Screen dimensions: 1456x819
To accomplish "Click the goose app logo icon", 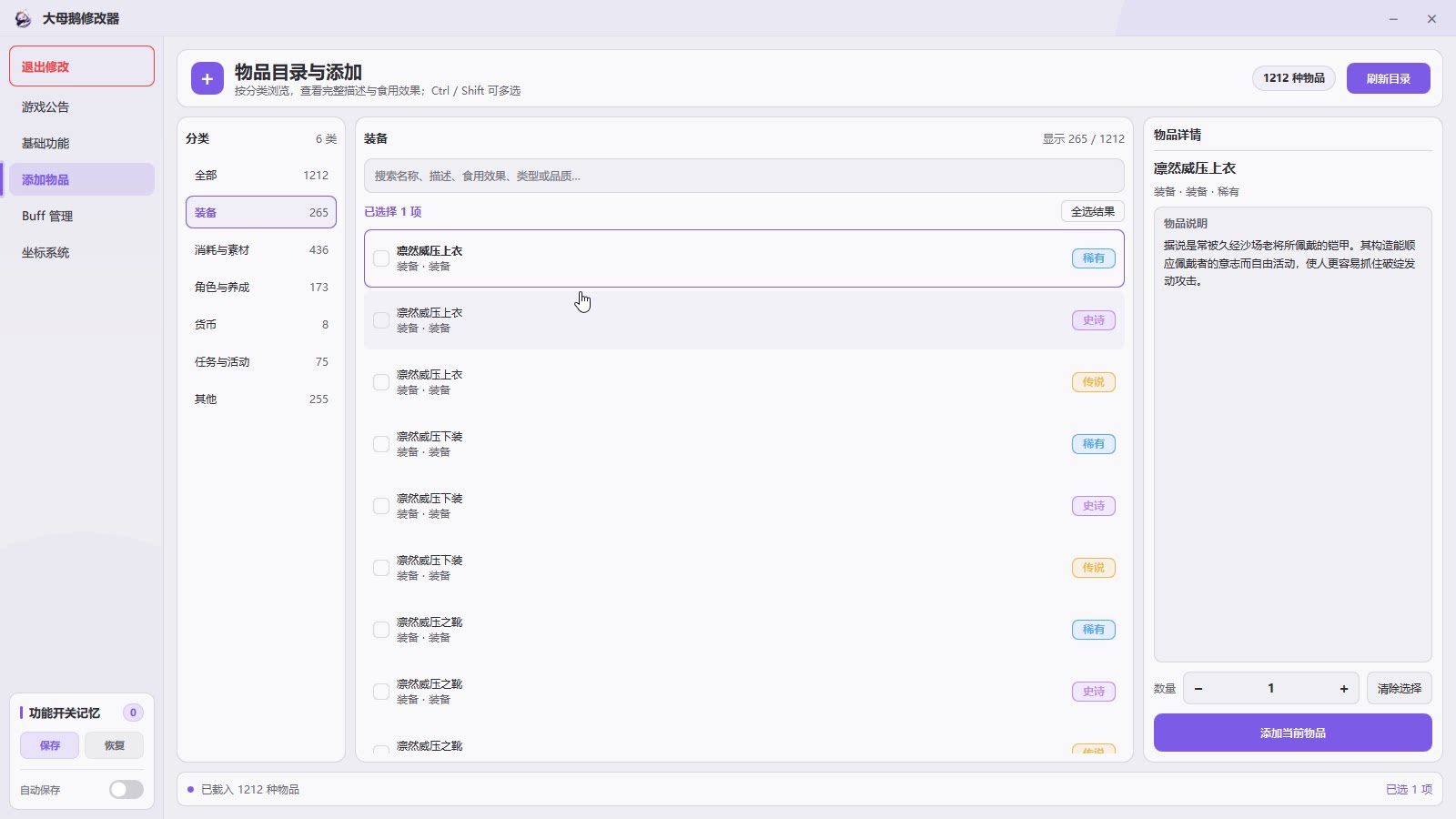I will 23,18.
